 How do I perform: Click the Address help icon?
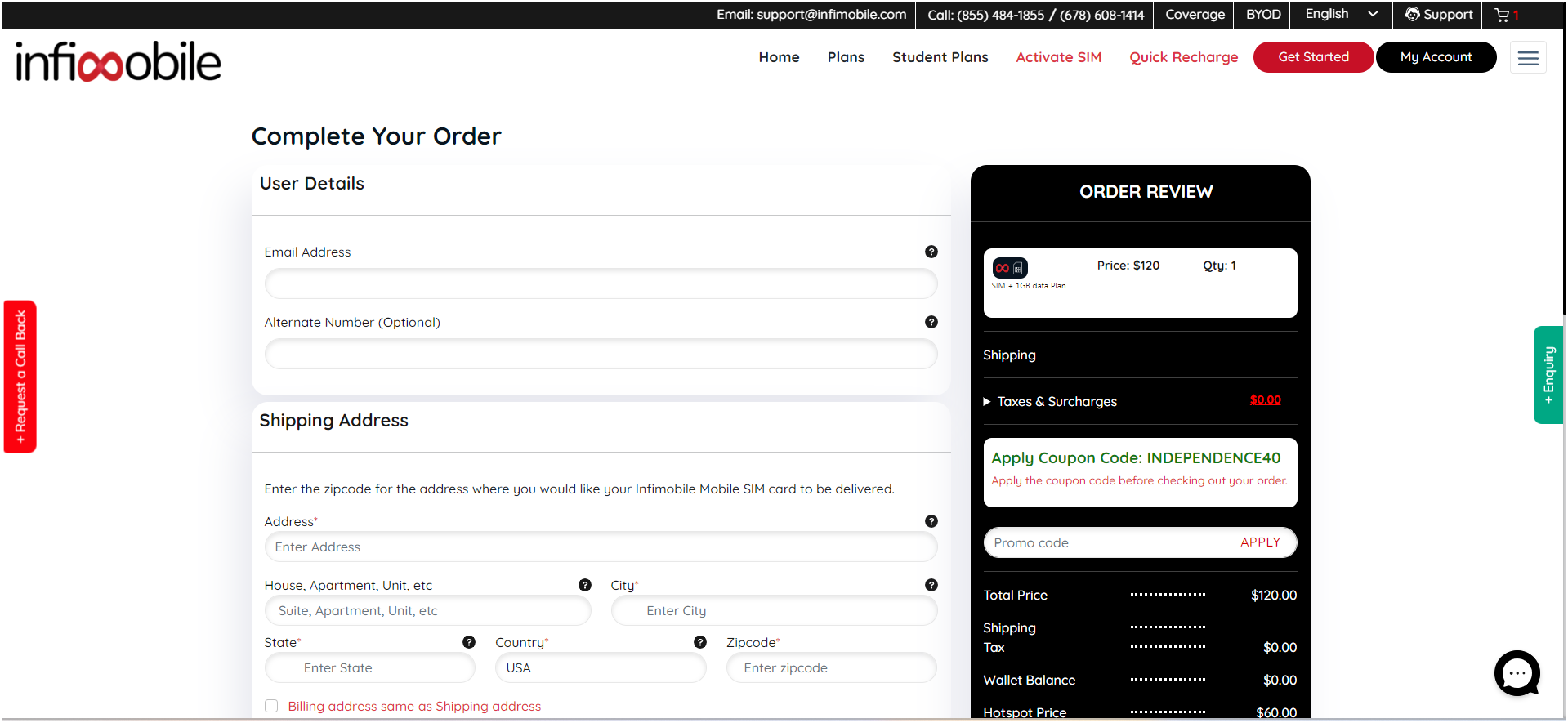coord(931,521)
